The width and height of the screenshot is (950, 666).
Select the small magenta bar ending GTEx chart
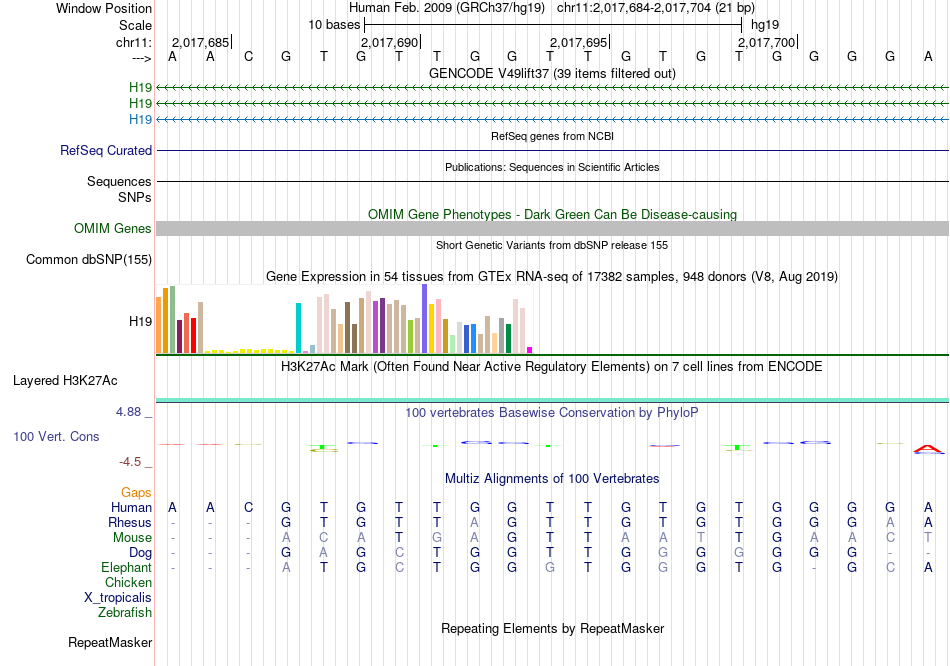(530, 349)
